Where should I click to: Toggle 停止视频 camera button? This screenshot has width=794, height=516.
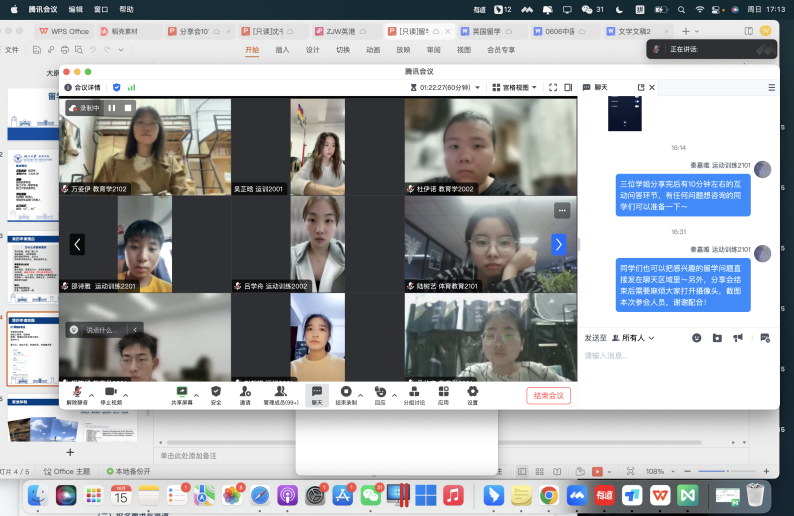click(111, 392)
